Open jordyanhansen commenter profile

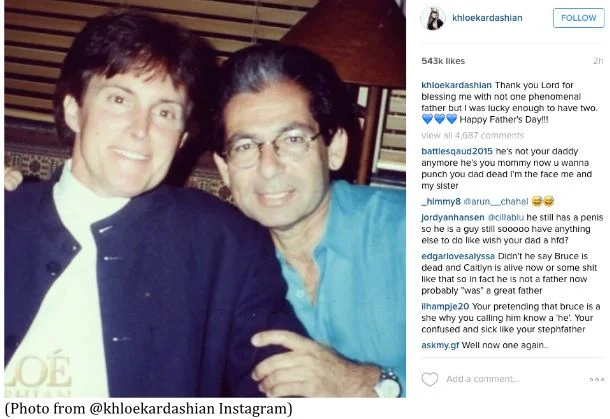[x=453, y=217]
